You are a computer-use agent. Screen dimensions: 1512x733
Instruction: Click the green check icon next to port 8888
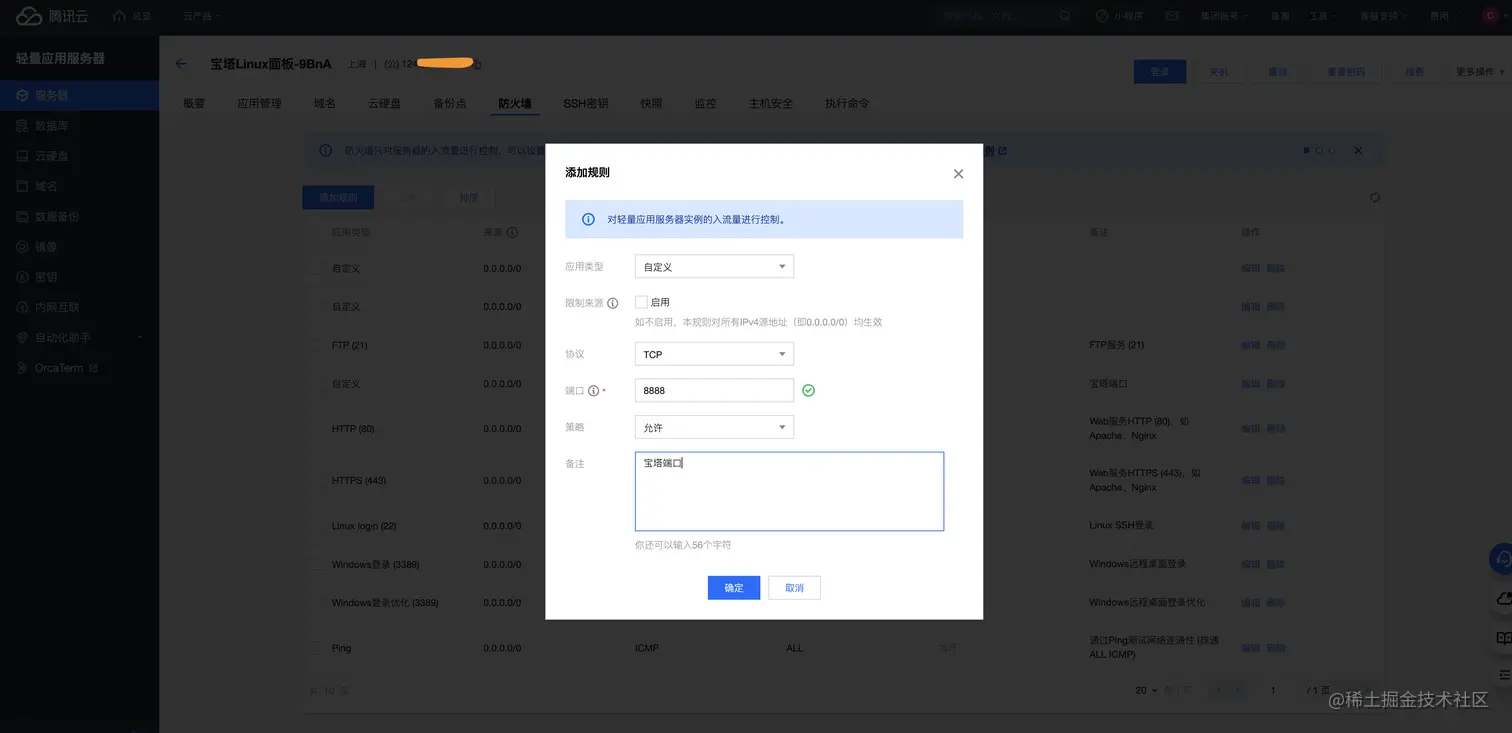pyautogui.click(x=808, y=390)
